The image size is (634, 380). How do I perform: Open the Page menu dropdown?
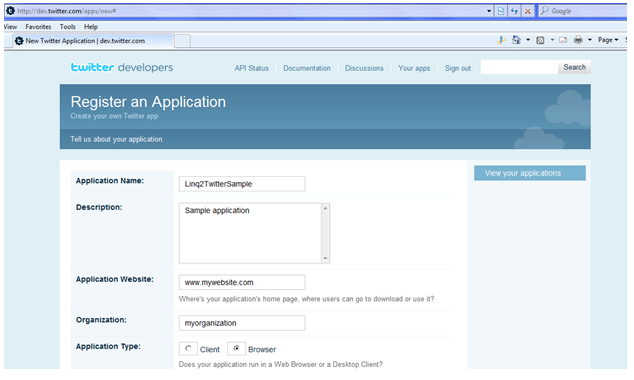point(608,40)
